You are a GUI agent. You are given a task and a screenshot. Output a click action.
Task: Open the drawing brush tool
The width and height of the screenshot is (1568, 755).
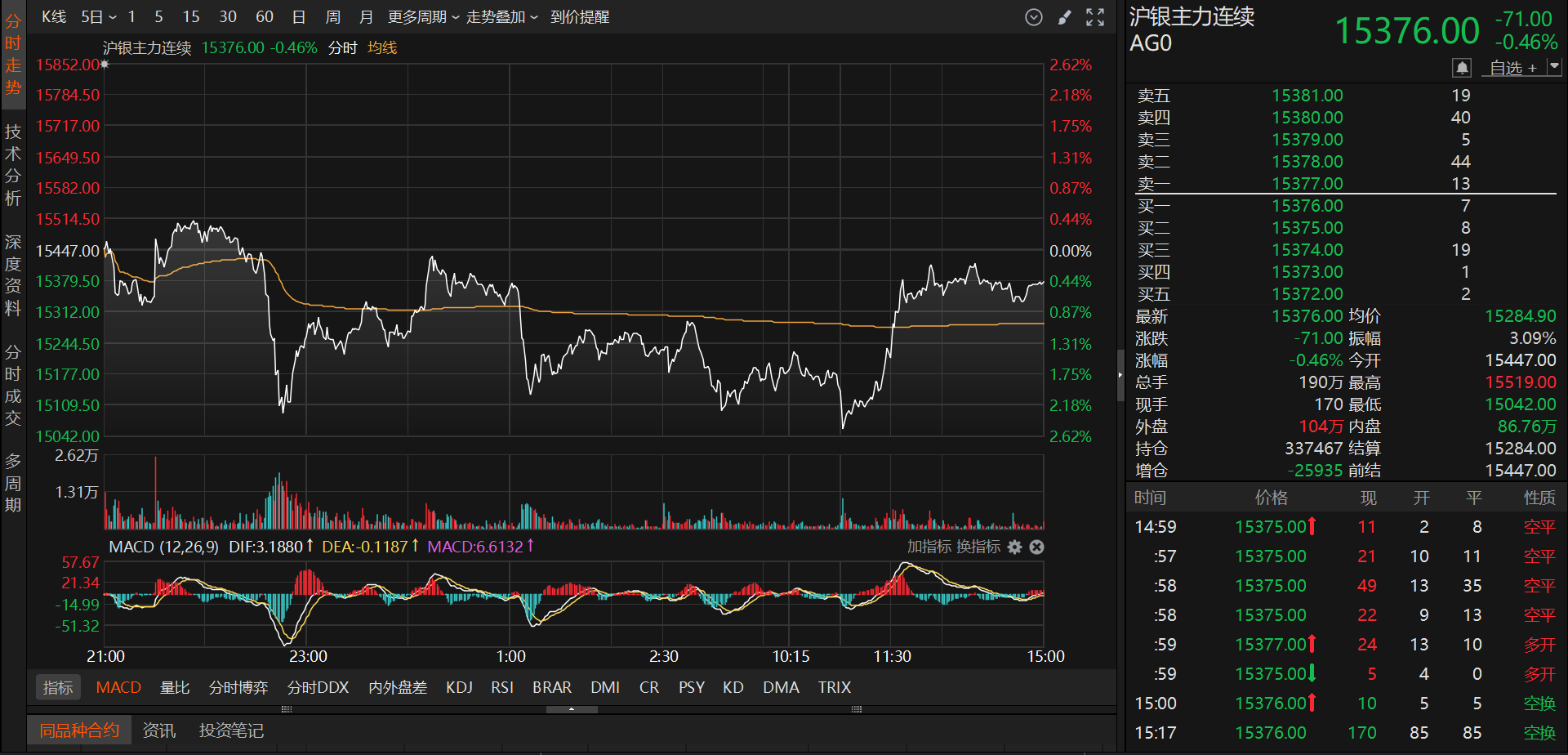[1064, 17]
